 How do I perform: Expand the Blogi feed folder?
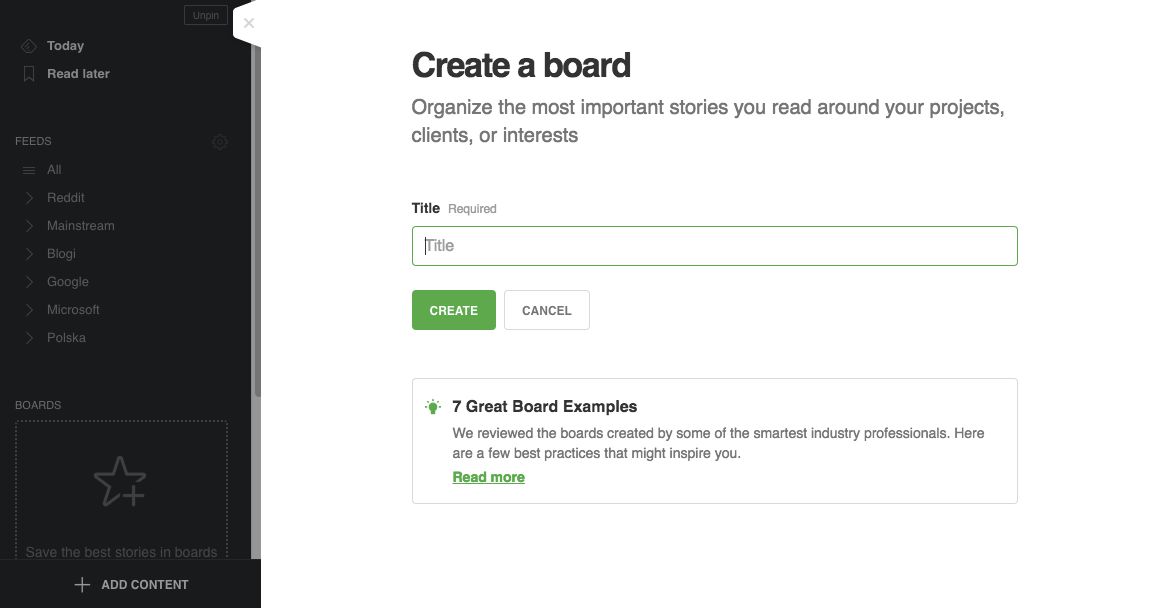tap(30, 254)
